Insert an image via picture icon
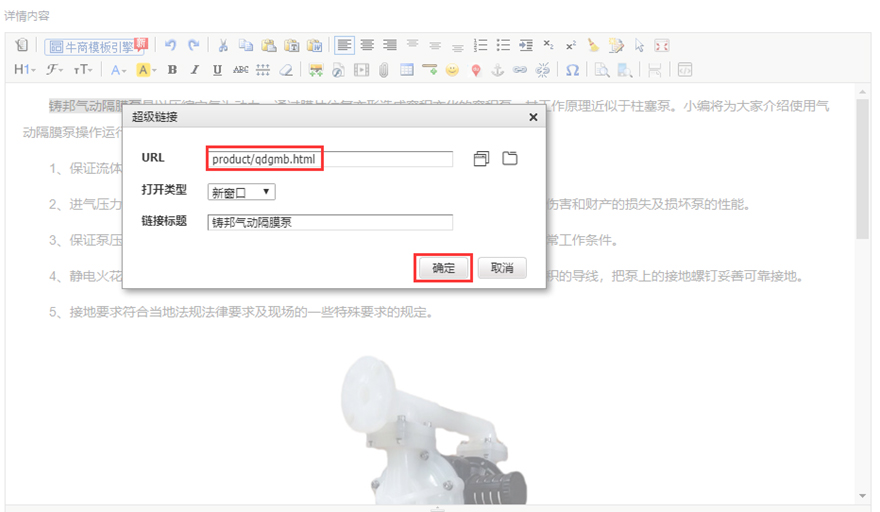Viewport: 880px width, 512px height. pos(316,70)
